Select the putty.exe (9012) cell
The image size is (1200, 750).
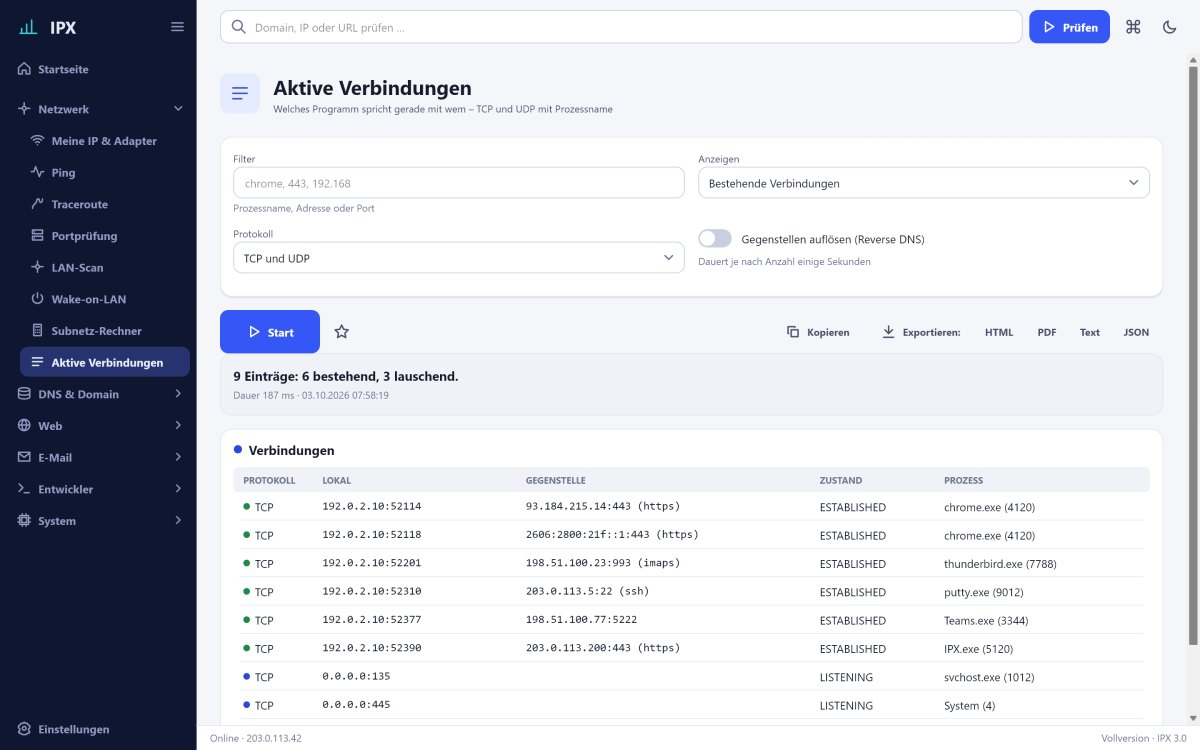click(984, 592)
